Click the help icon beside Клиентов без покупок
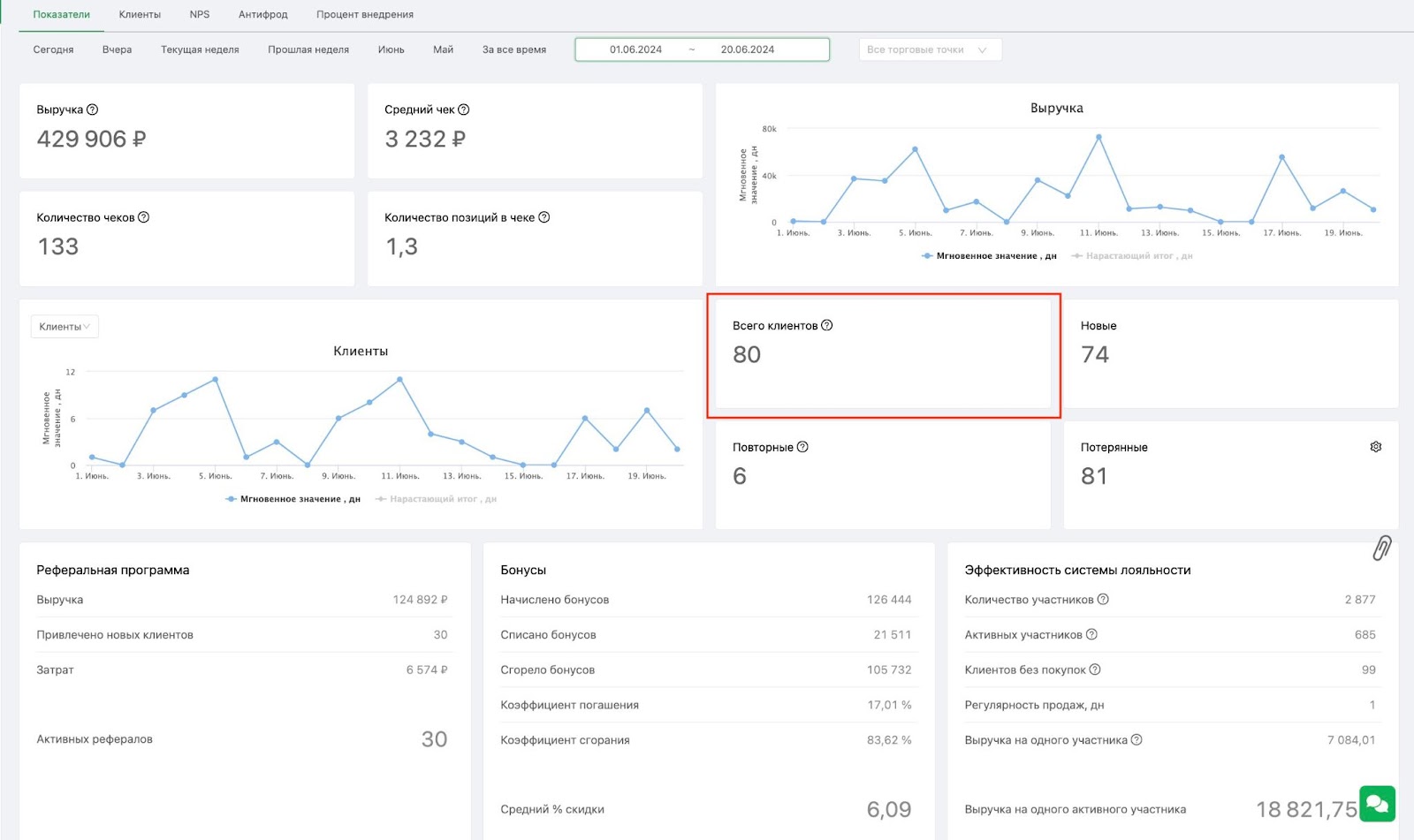 click(x=1095, y=670)
